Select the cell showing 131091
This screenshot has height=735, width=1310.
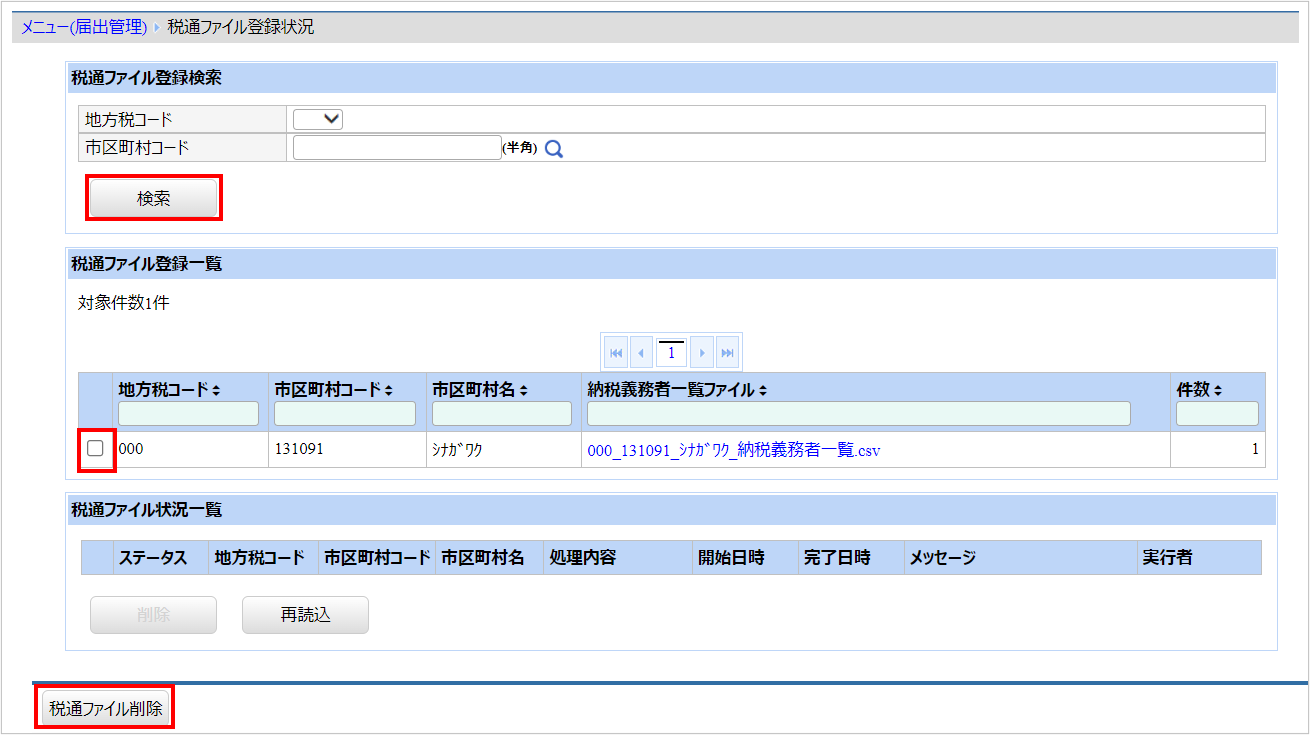point(347,449)
